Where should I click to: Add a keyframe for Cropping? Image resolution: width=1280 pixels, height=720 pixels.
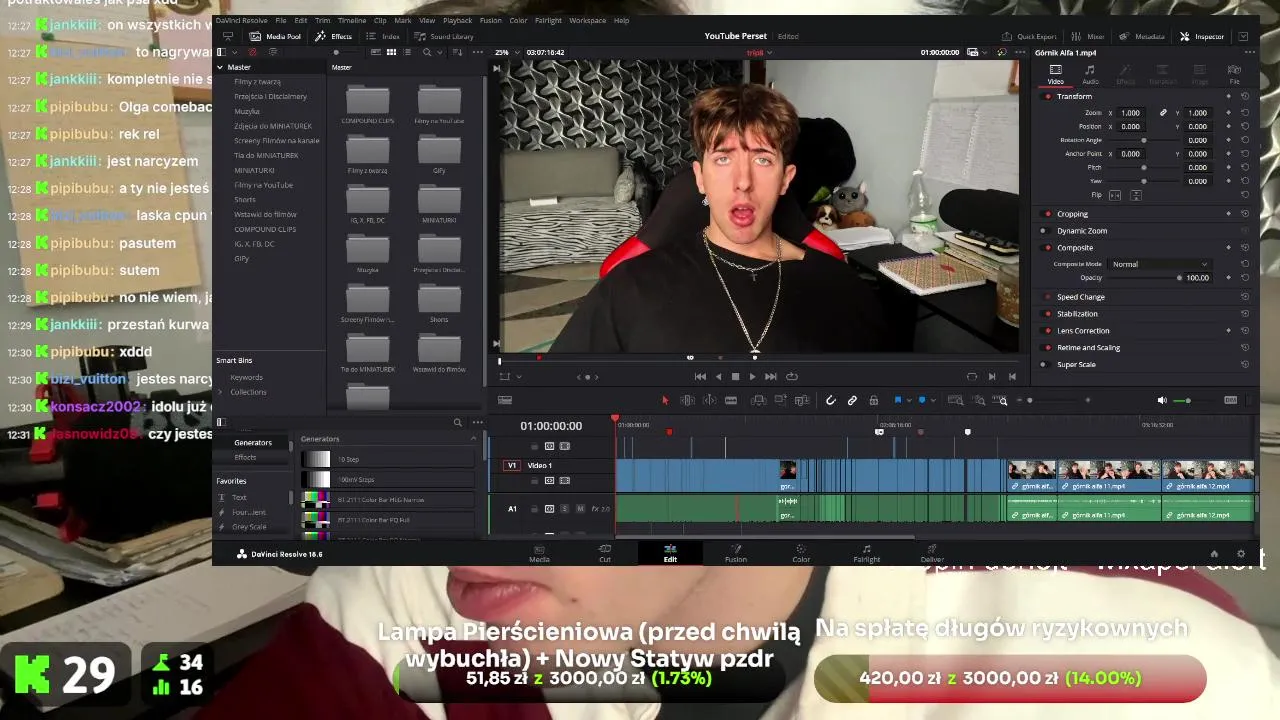(x=1228, y=213)
